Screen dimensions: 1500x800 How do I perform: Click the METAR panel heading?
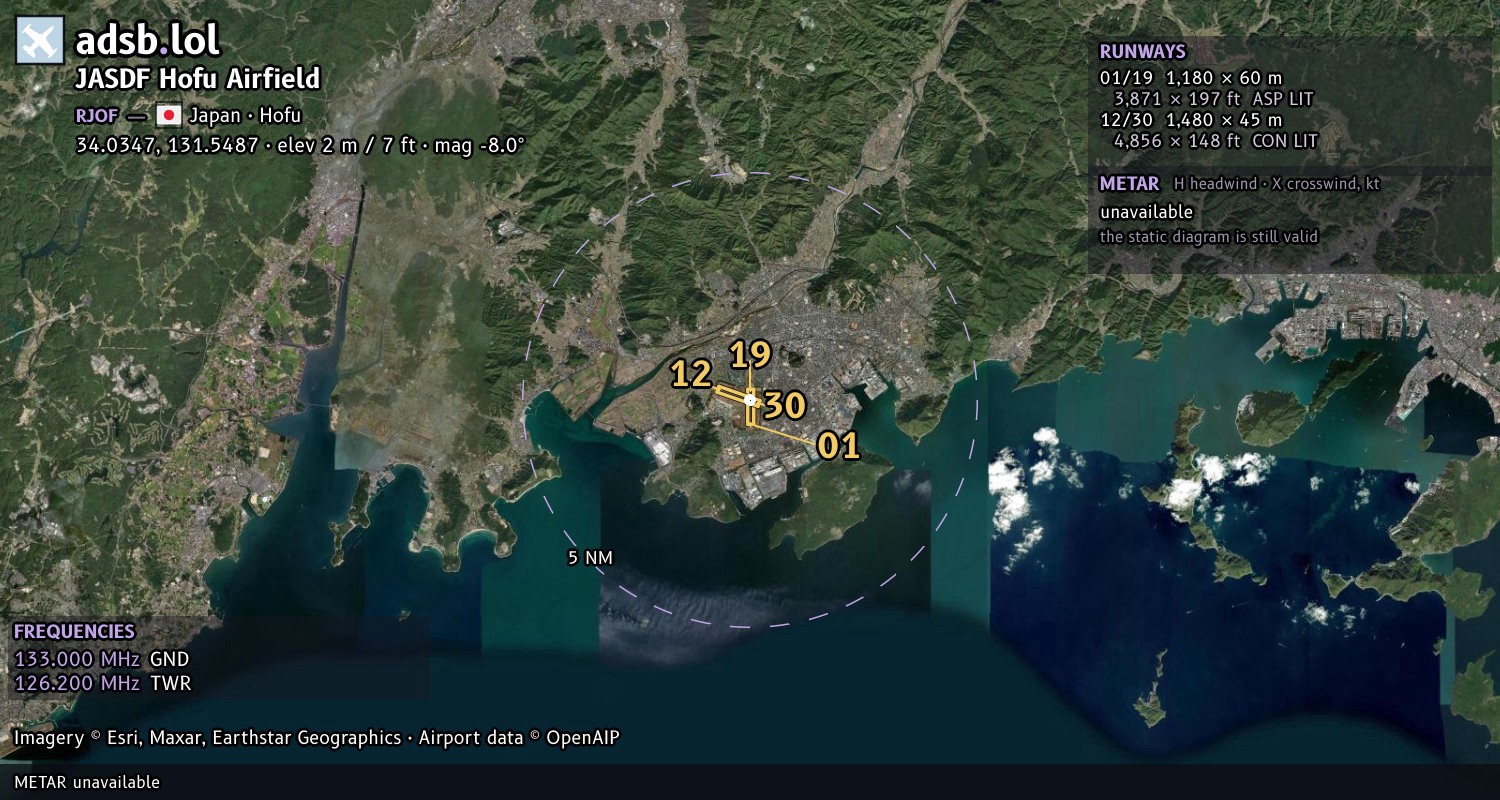pyautogui.click(x=1129, y=184)
